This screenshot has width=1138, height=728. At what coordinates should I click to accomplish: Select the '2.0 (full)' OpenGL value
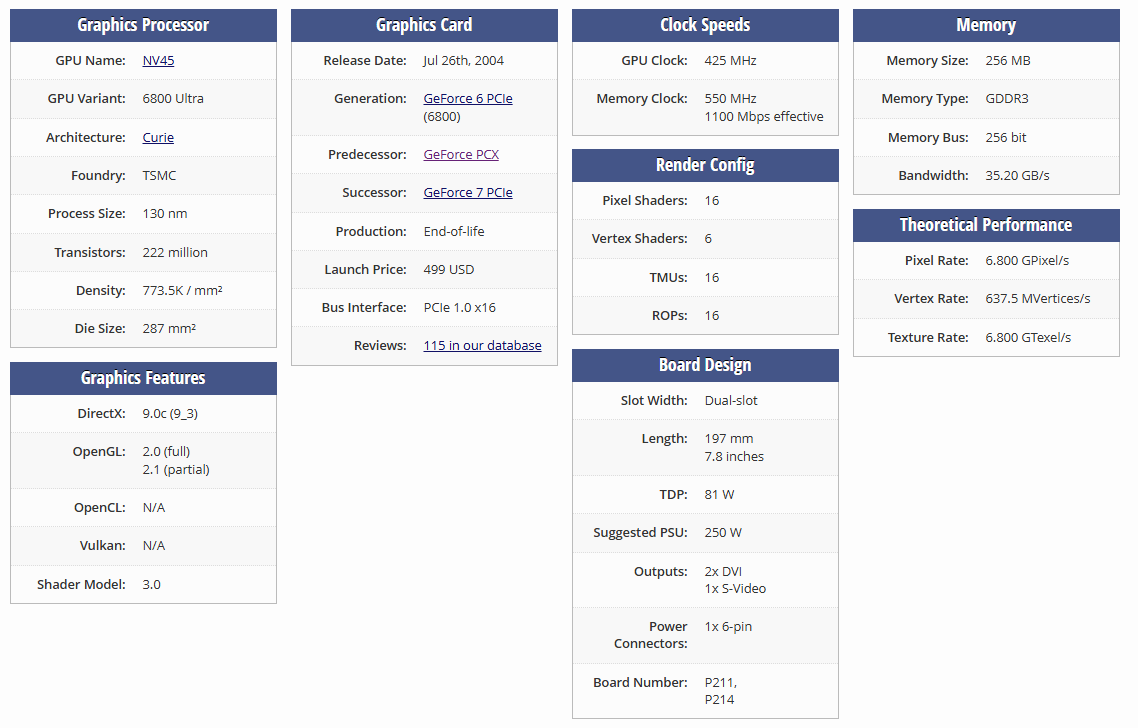coord(166,452)
